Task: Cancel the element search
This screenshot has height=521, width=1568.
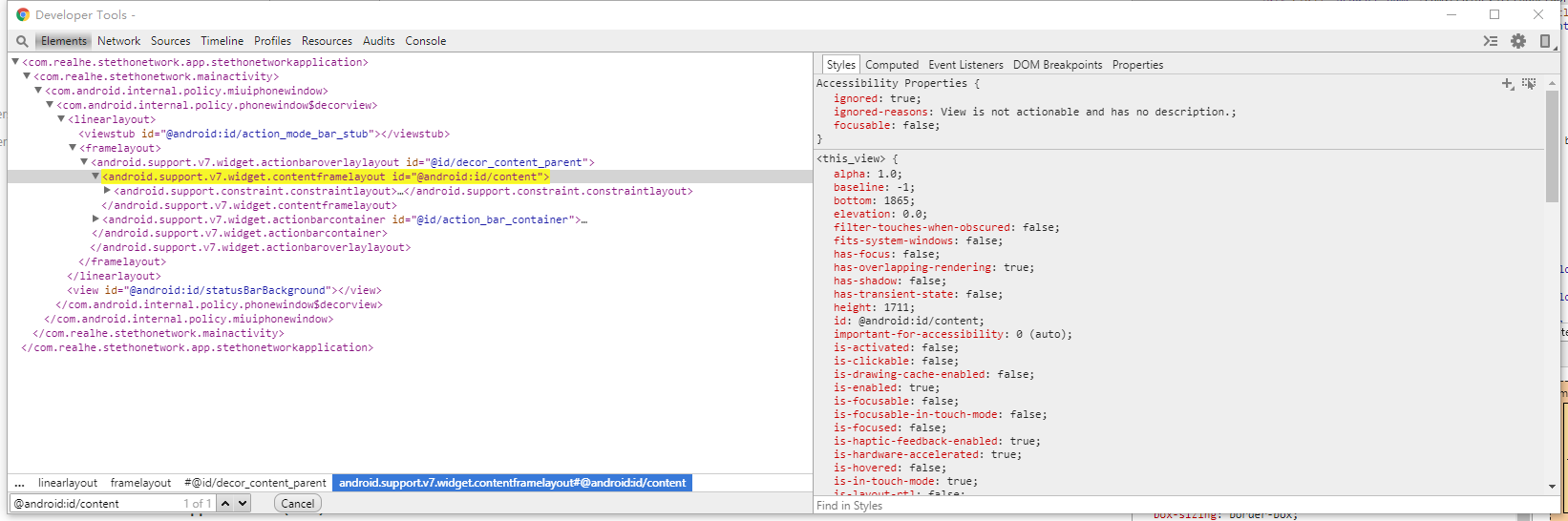Action: (x=298, y=503)
